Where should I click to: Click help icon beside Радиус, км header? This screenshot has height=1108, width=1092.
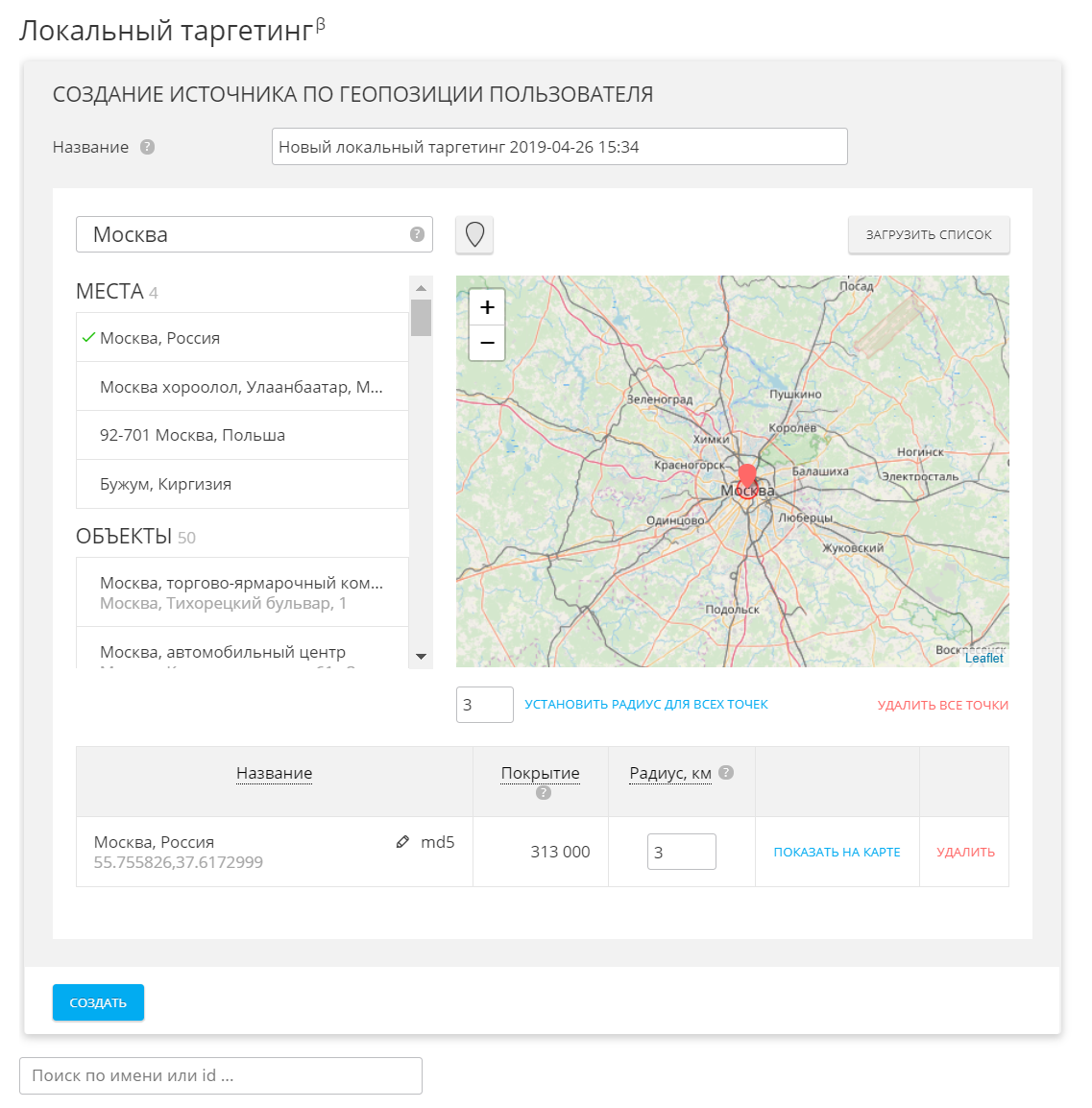pyautogui.click(x=726, y=773)
